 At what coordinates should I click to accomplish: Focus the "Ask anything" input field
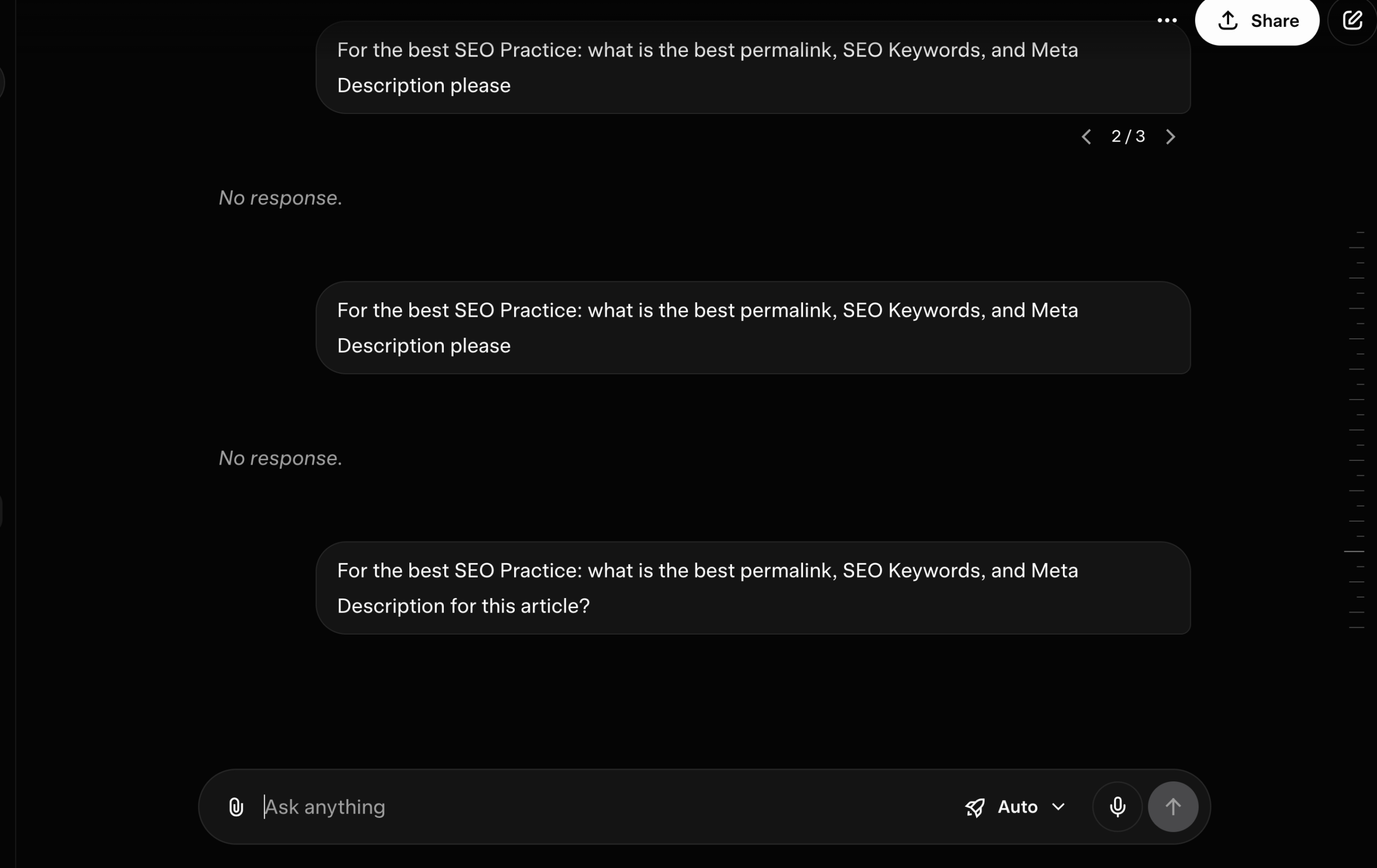click(x=572, y=806)
